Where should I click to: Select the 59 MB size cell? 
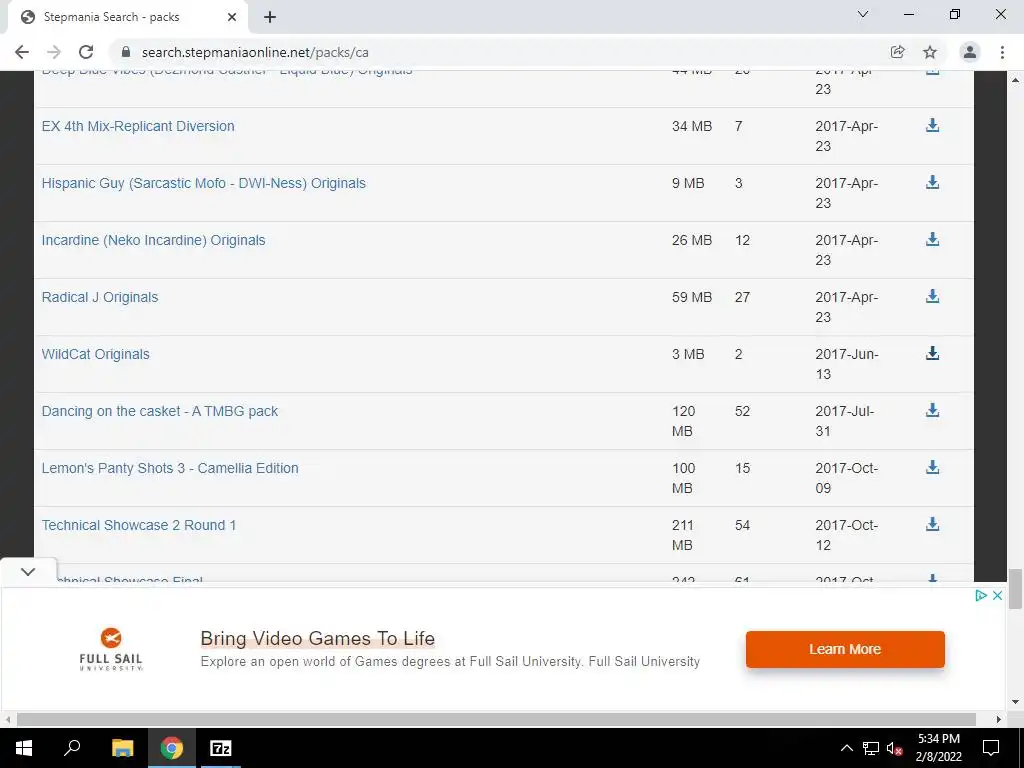point(692,297)
